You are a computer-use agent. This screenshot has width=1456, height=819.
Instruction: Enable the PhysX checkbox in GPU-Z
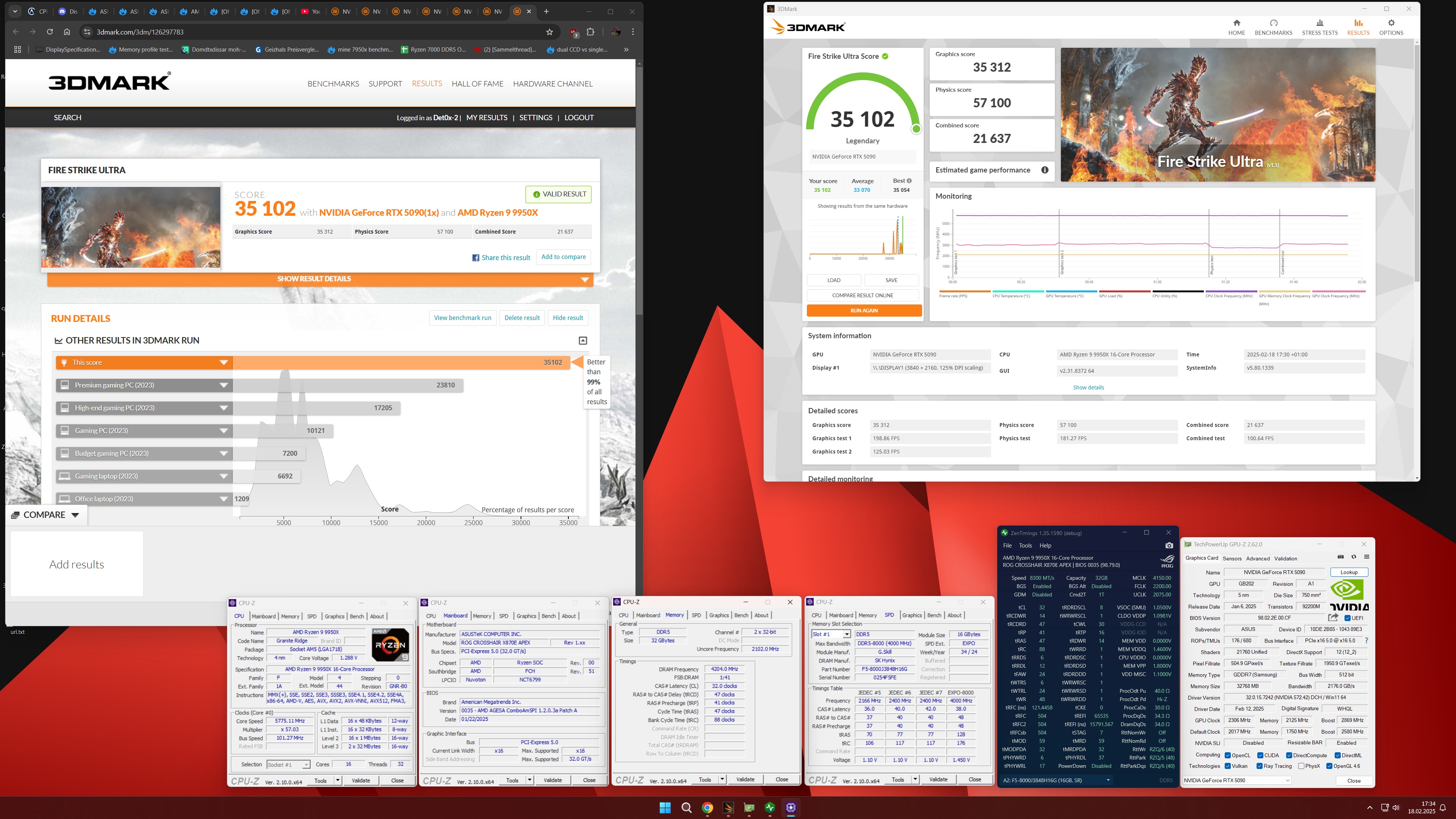click(x=1302, y=766)
